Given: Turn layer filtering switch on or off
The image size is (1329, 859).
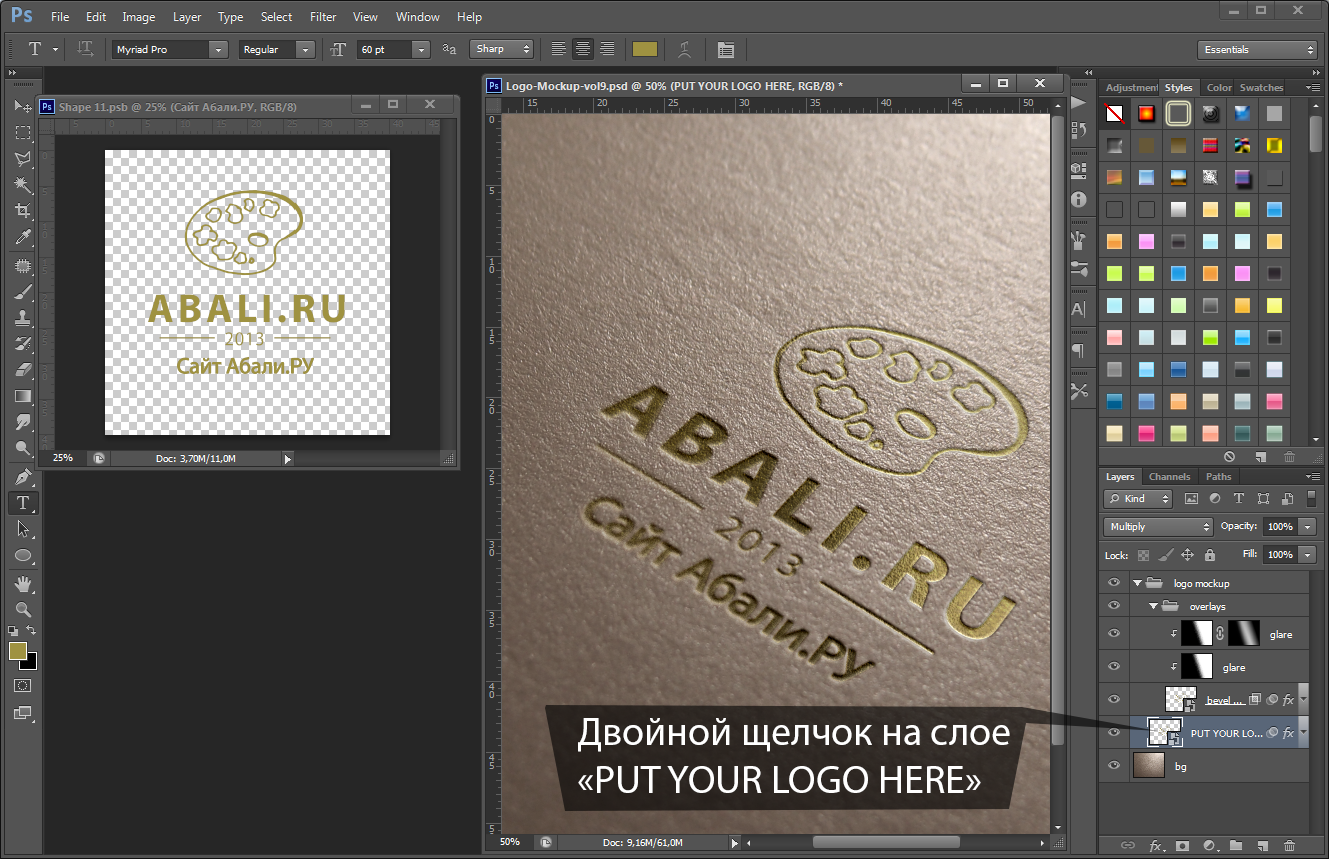Looking at the screenshot, I should tap(1312, 498).
